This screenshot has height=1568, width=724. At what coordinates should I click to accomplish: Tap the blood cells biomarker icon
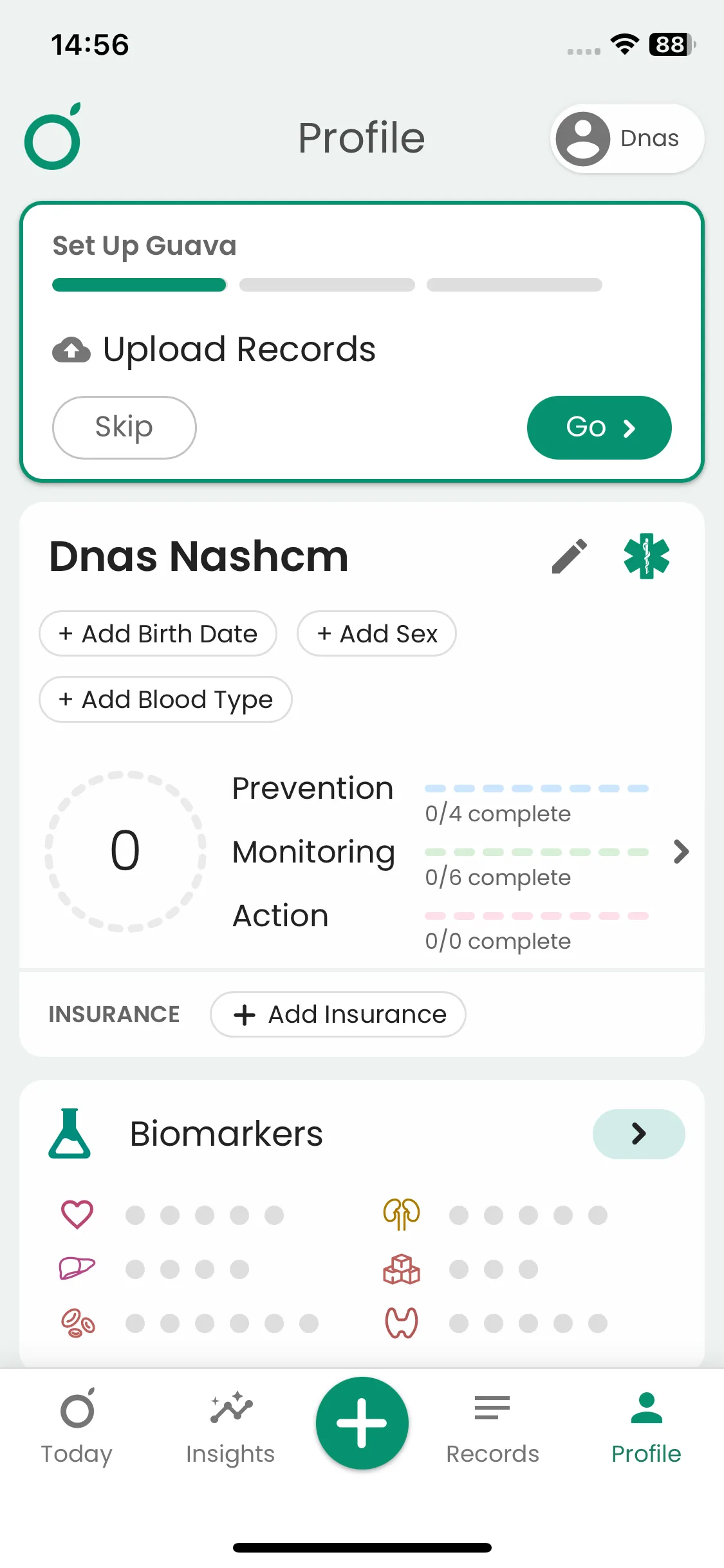click(x=77, y=1323)
